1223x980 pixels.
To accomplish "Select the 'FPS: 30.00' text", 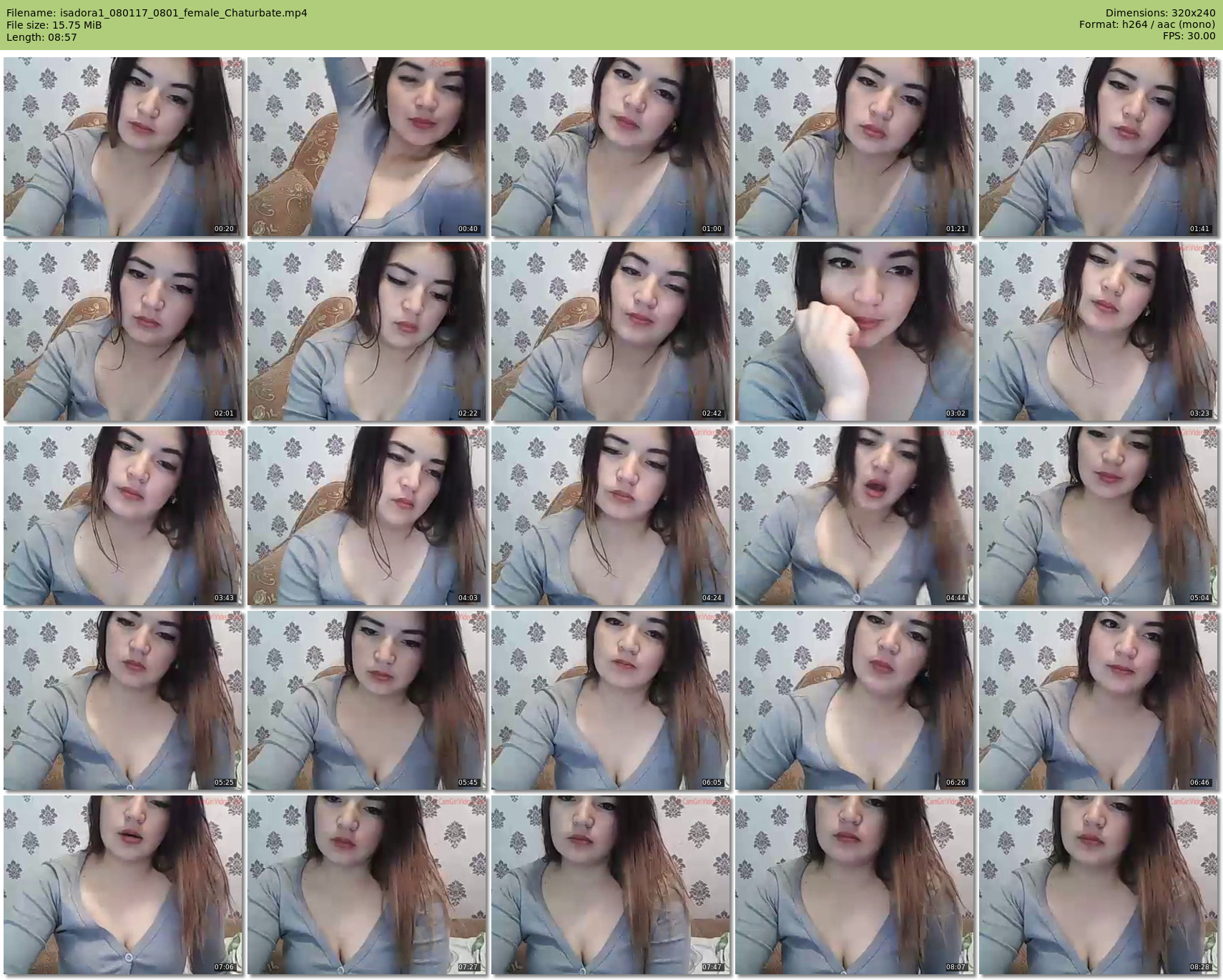I will (x=1189, y=36).
